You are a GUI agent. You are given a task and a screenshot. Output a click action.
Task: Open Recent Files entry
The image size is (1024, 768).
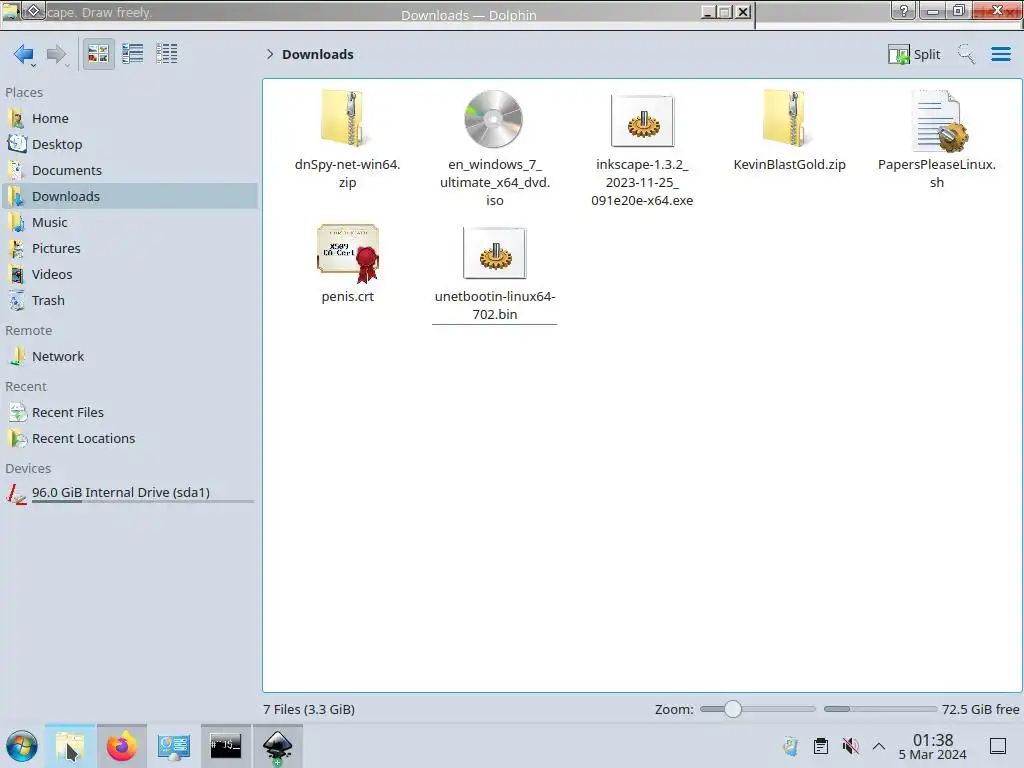pos(130,413)
